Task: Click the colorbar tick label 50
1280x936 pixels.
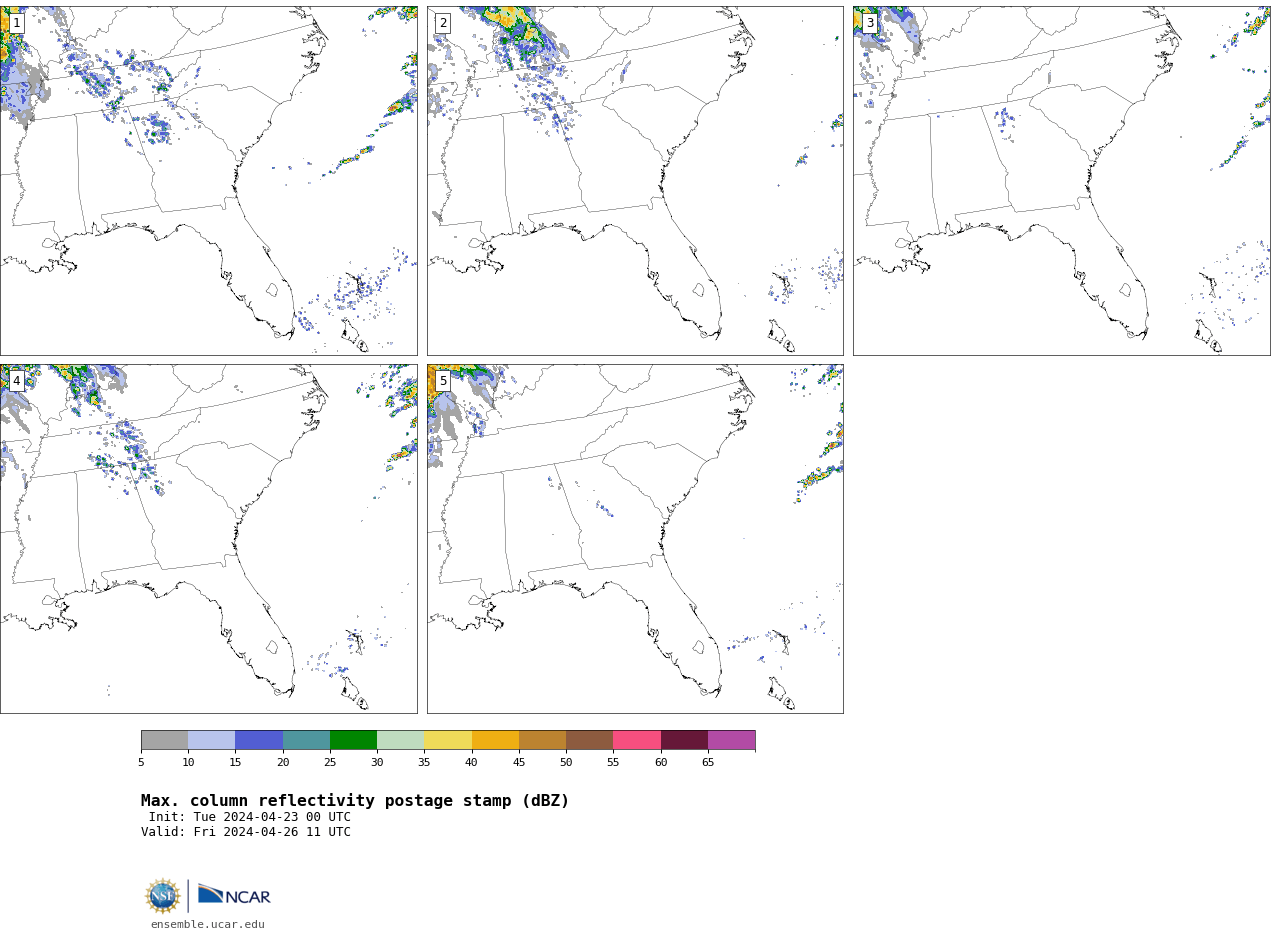Action: [566, 763]
